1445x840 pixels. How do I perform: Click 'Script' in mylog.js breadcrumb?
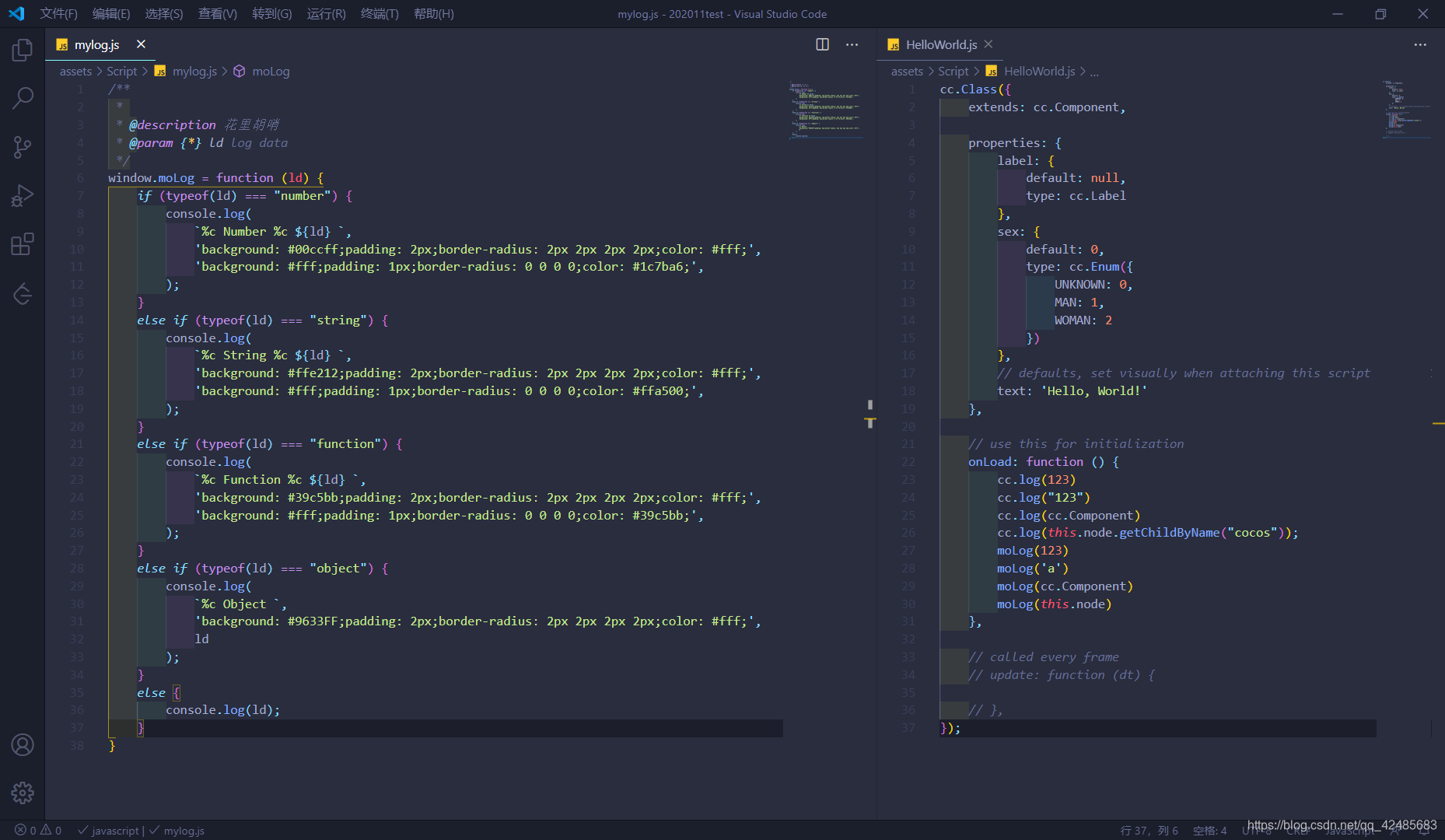click(x=121, y=71)
